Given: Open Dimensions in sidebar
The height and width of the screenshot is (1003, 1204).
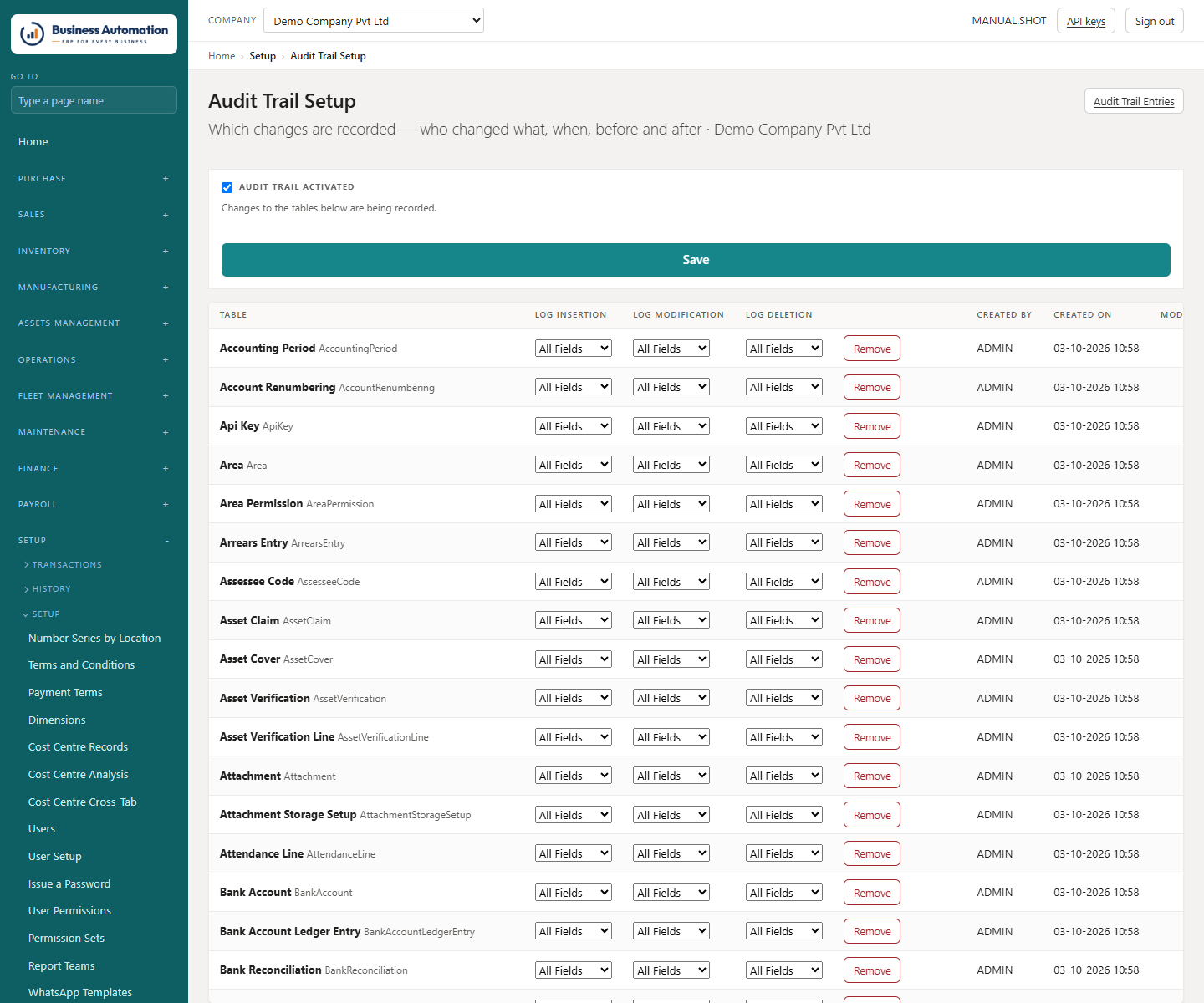Looking at the screenshot, I should coord(57,720).
